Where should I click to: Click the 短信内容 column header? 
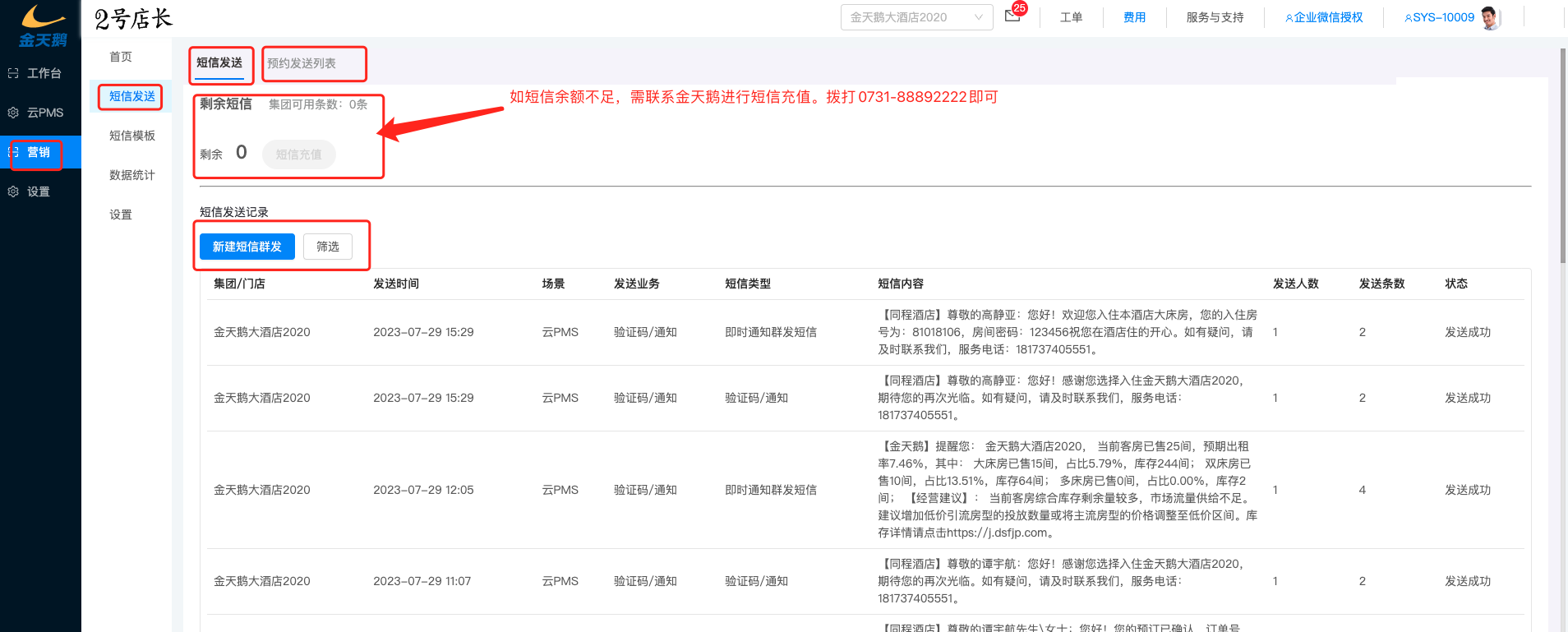click(901, 284)
